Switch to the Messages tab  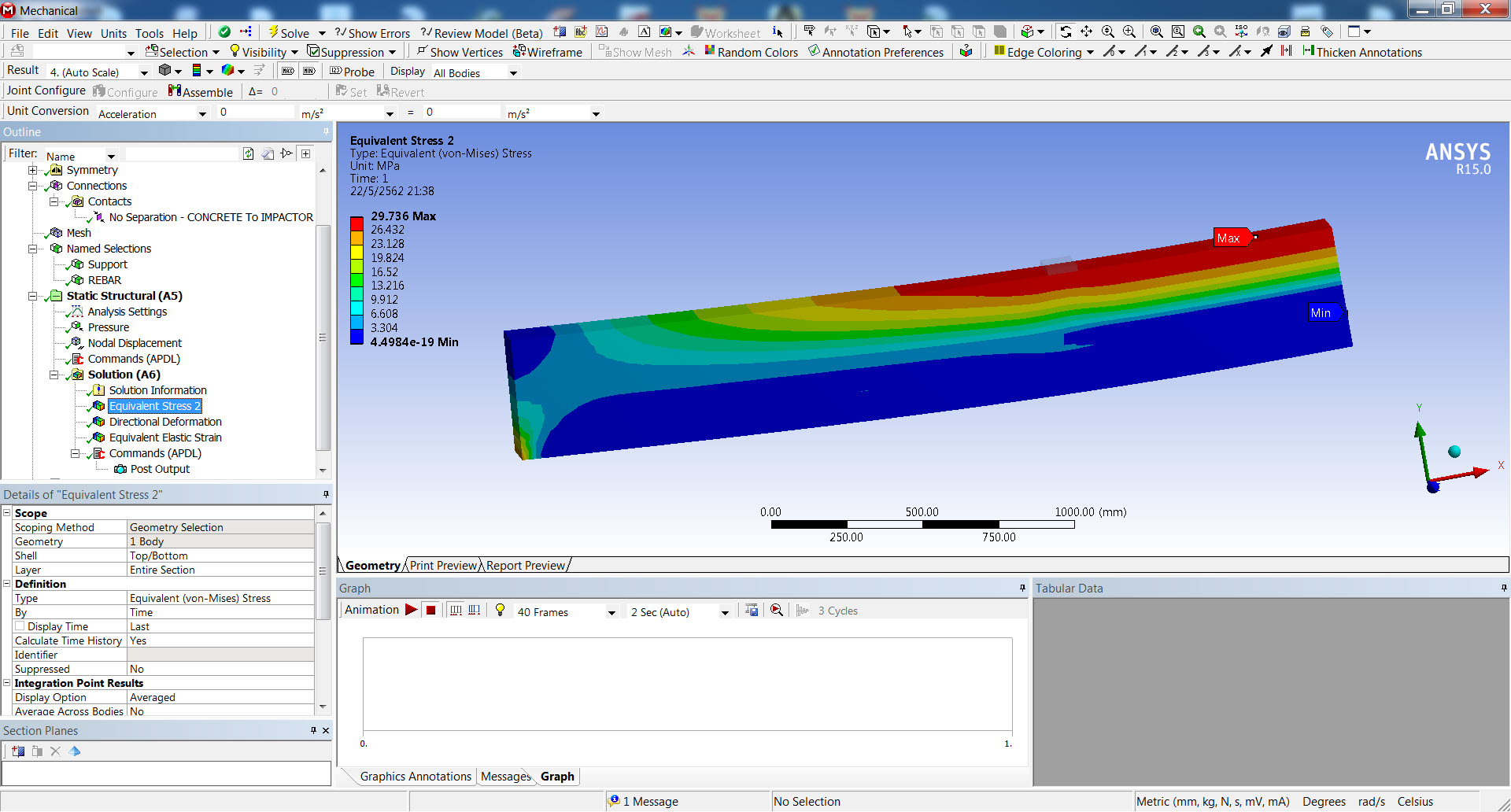(505, 777)
